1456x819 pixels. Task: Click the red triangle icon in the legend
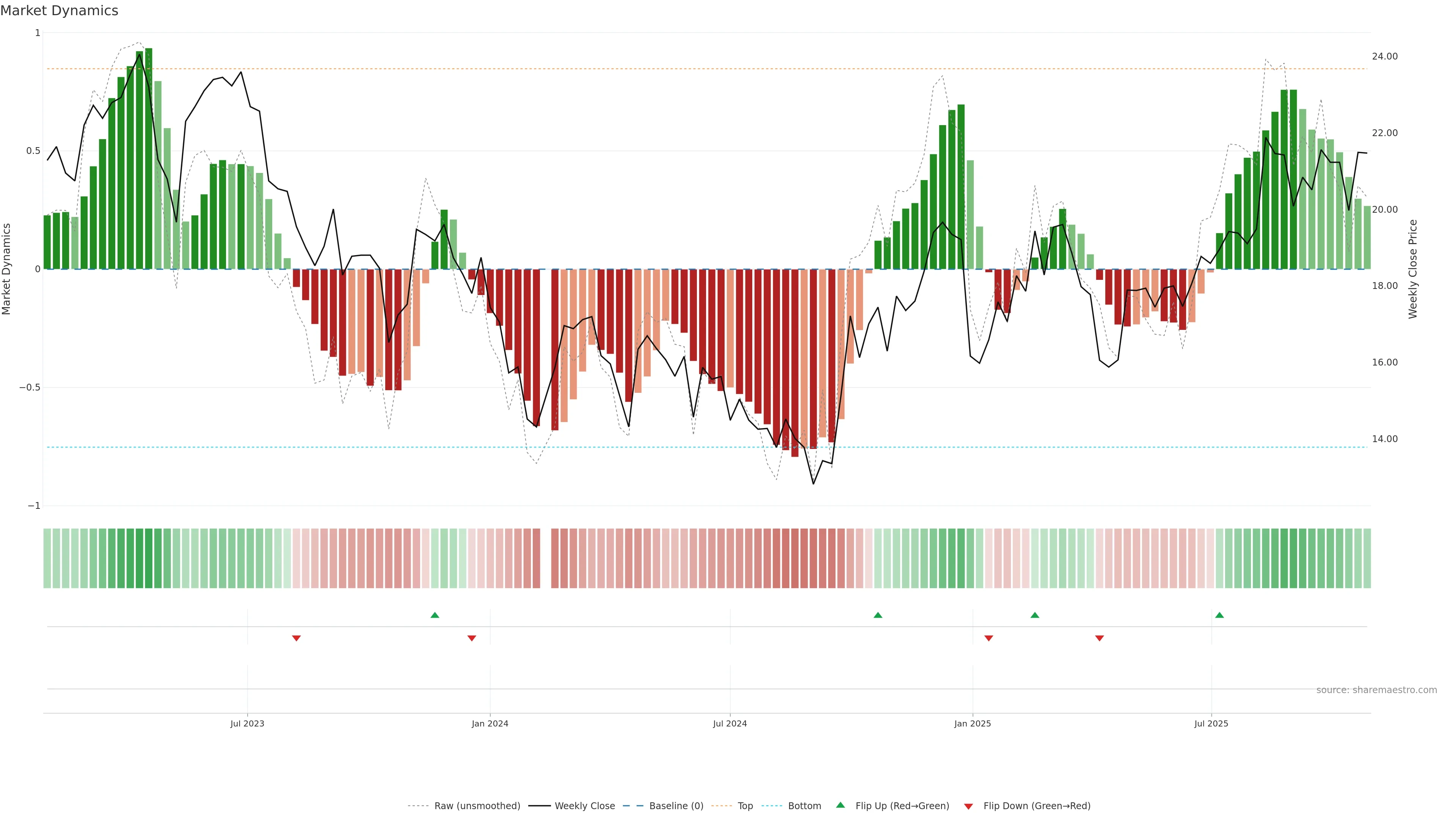coord(968,806)
